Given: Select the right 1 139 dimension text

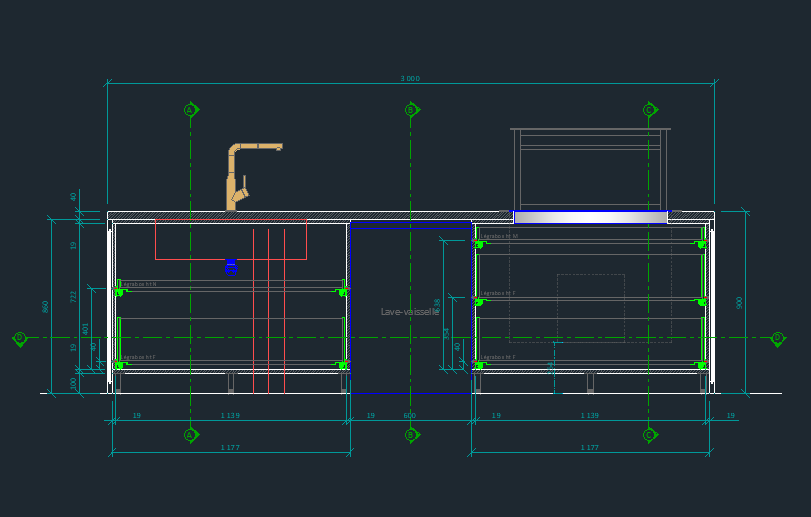Looking at the screenshot, I should [x=590, y=415].
